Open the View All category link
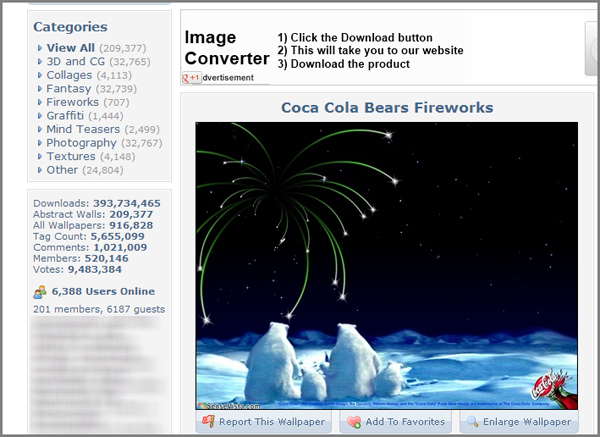 pos(71,48)
